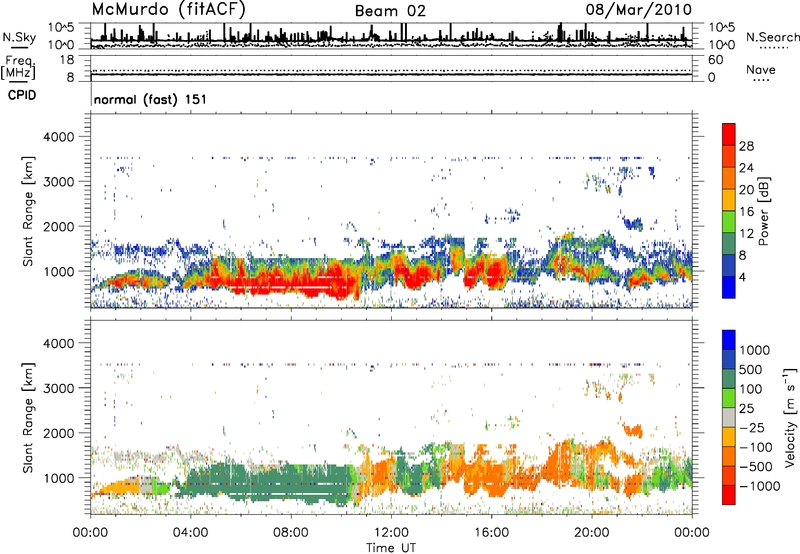The height and width of the screenshot is (554, 800).
Task: Click the '08:00' time axis label
Action: (290, 533)
